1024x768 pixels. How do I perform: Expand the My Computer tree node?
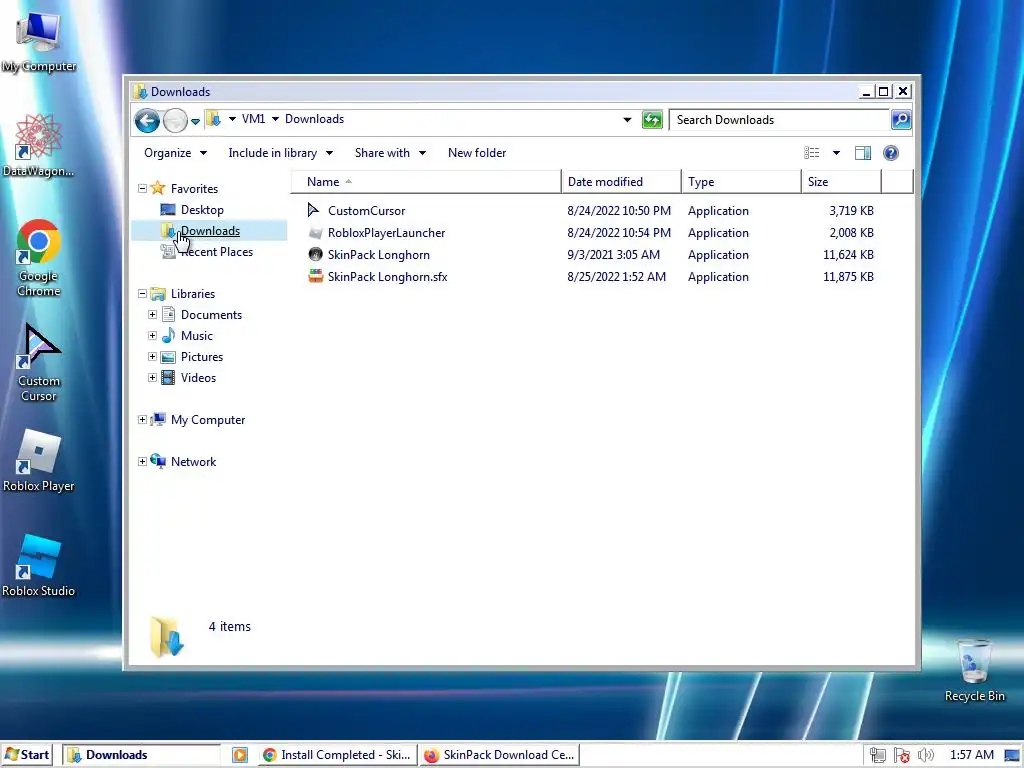(142, 419)
